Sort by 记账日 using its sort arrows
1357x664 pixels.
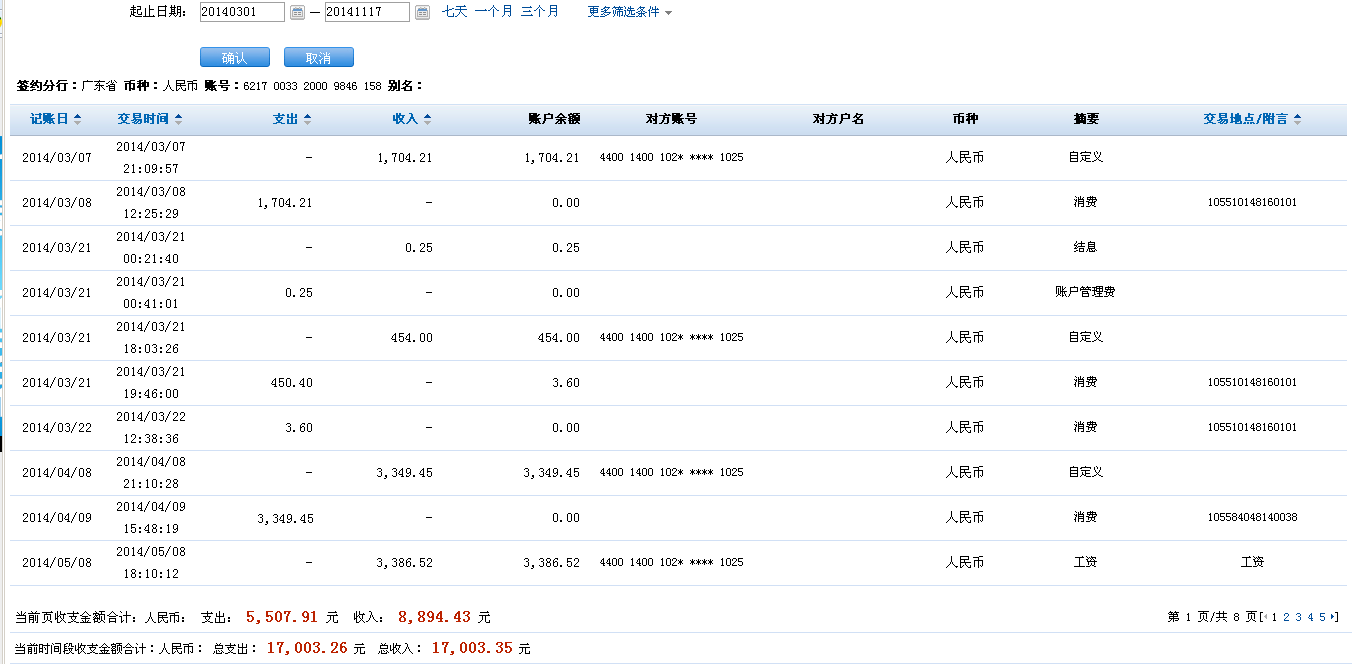[x=77, y=119]
